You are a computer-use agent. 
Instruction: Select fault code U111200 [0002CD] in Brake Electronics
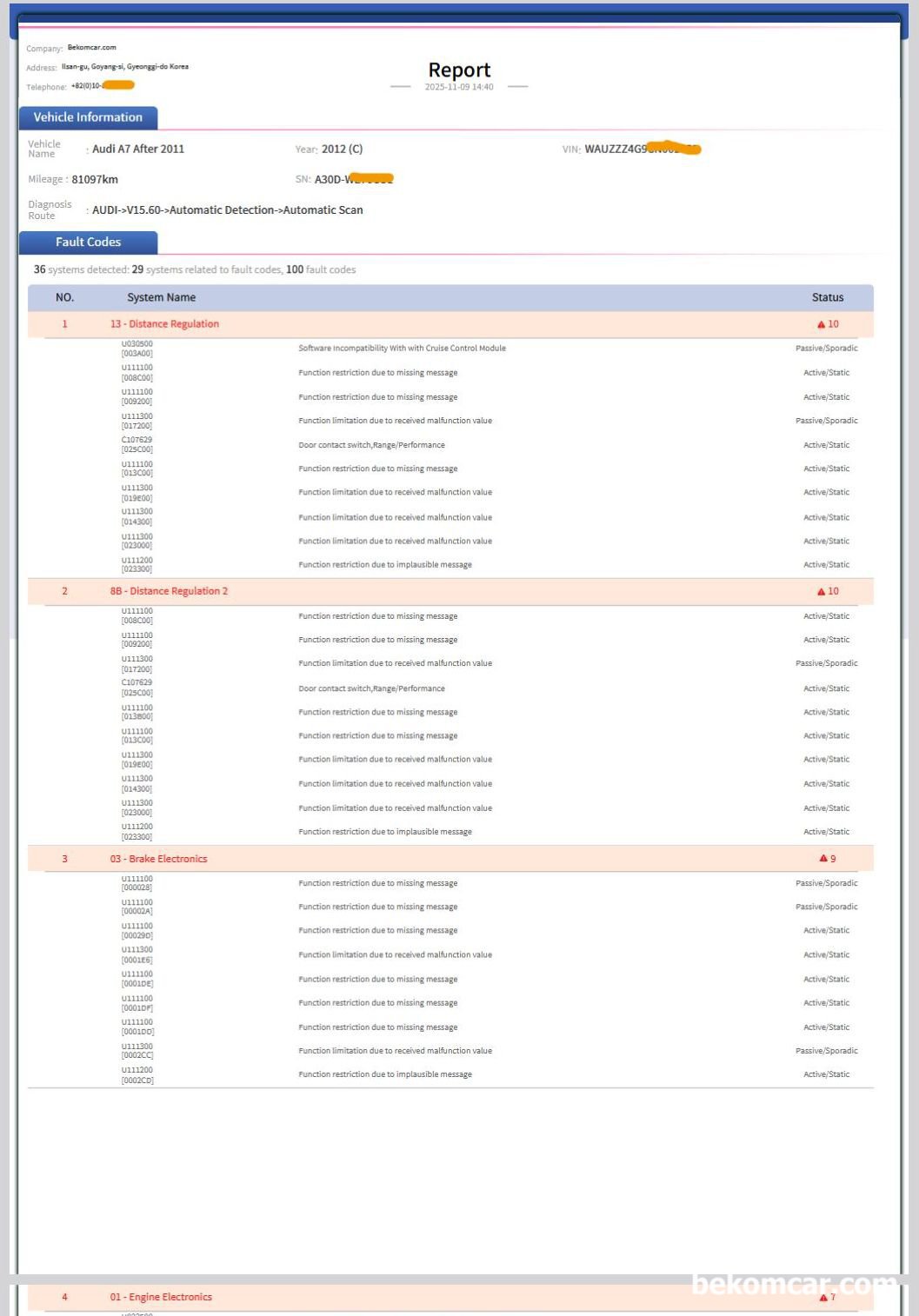click(x=137, y=1075)
